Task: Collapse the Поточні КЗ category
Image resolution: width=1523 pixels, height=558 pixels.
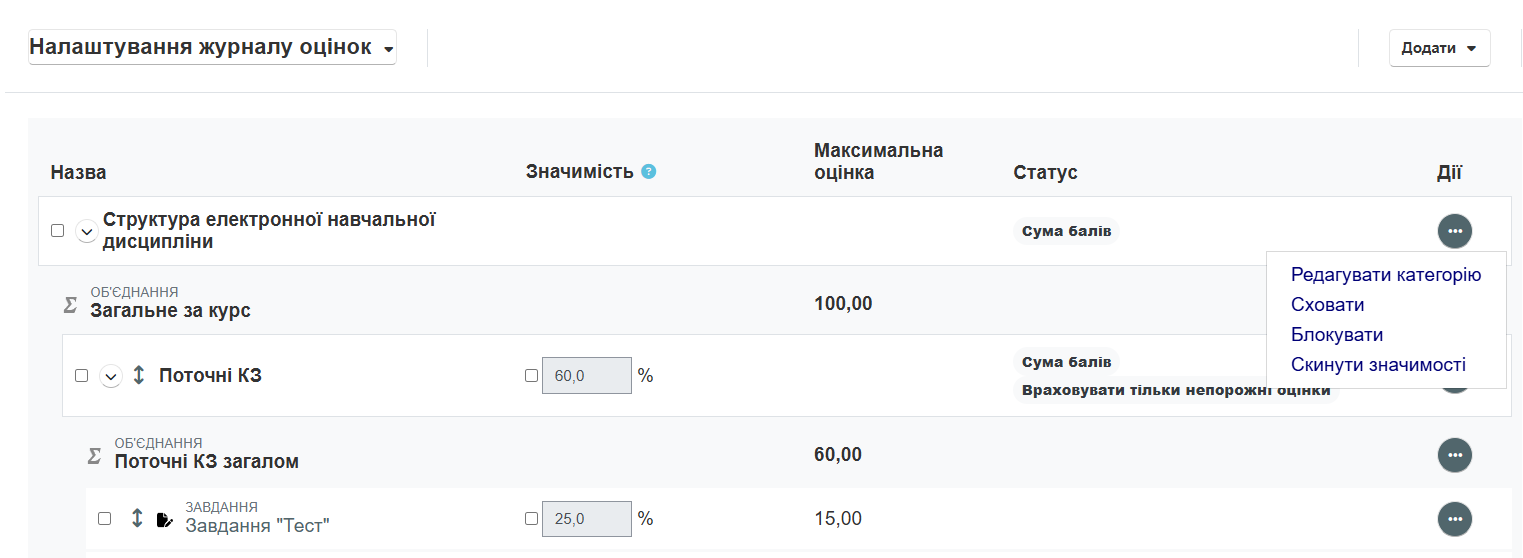Action: pos(111,376)
